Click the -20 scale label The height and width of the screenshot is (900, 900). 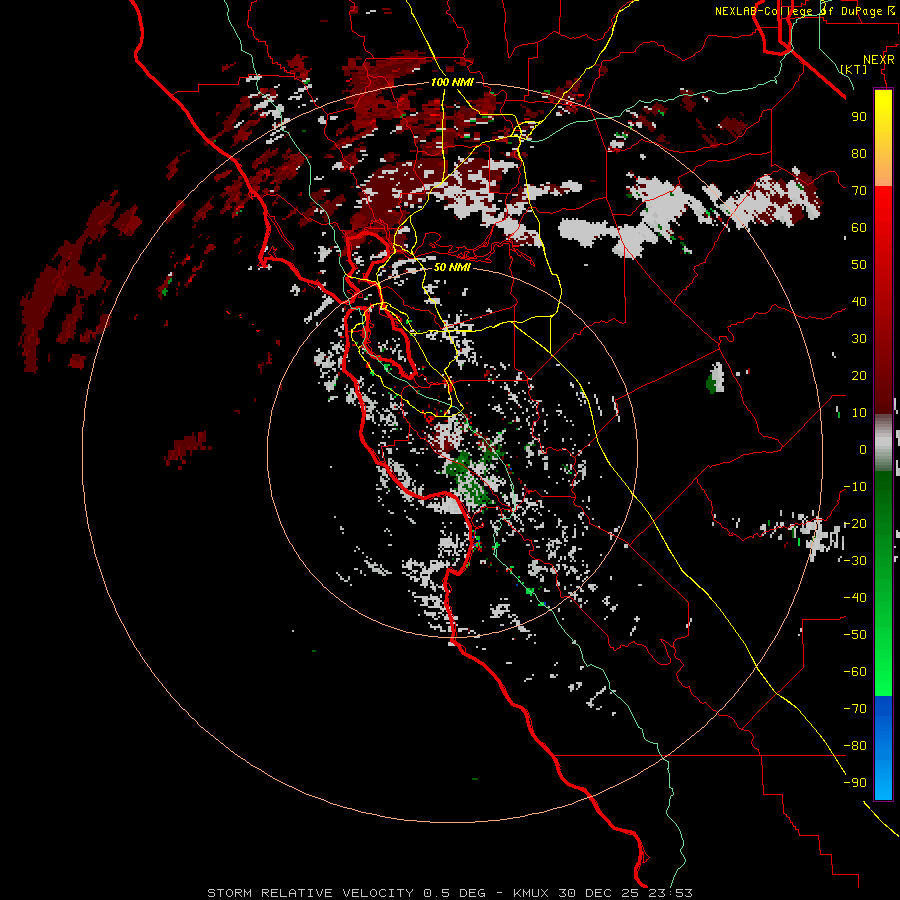(855, 523)
